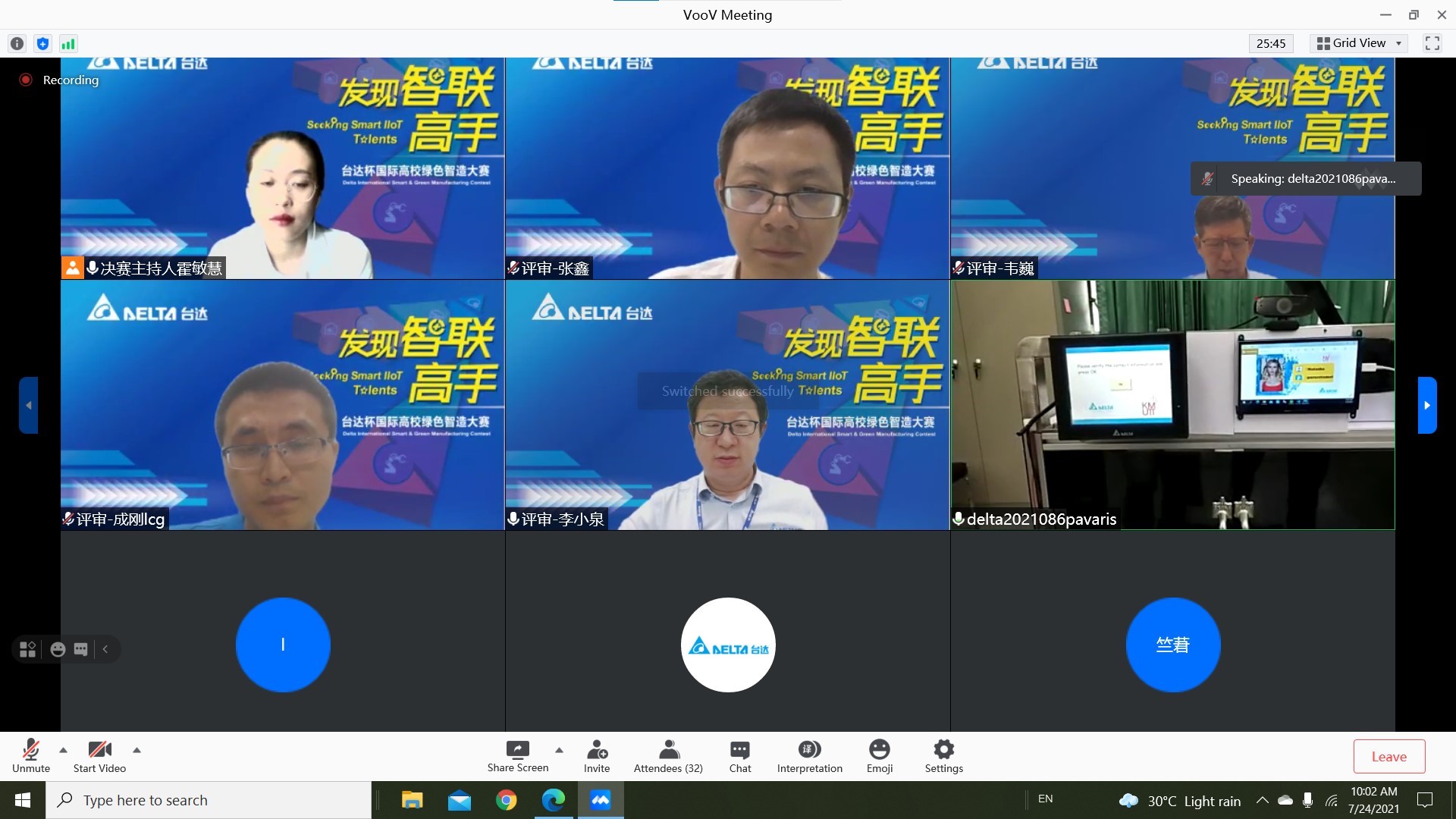This screenshot has width=1456, height=819.
Task: Click the orange host icon on 霍敏慧 tile
Action: point(72,268)
